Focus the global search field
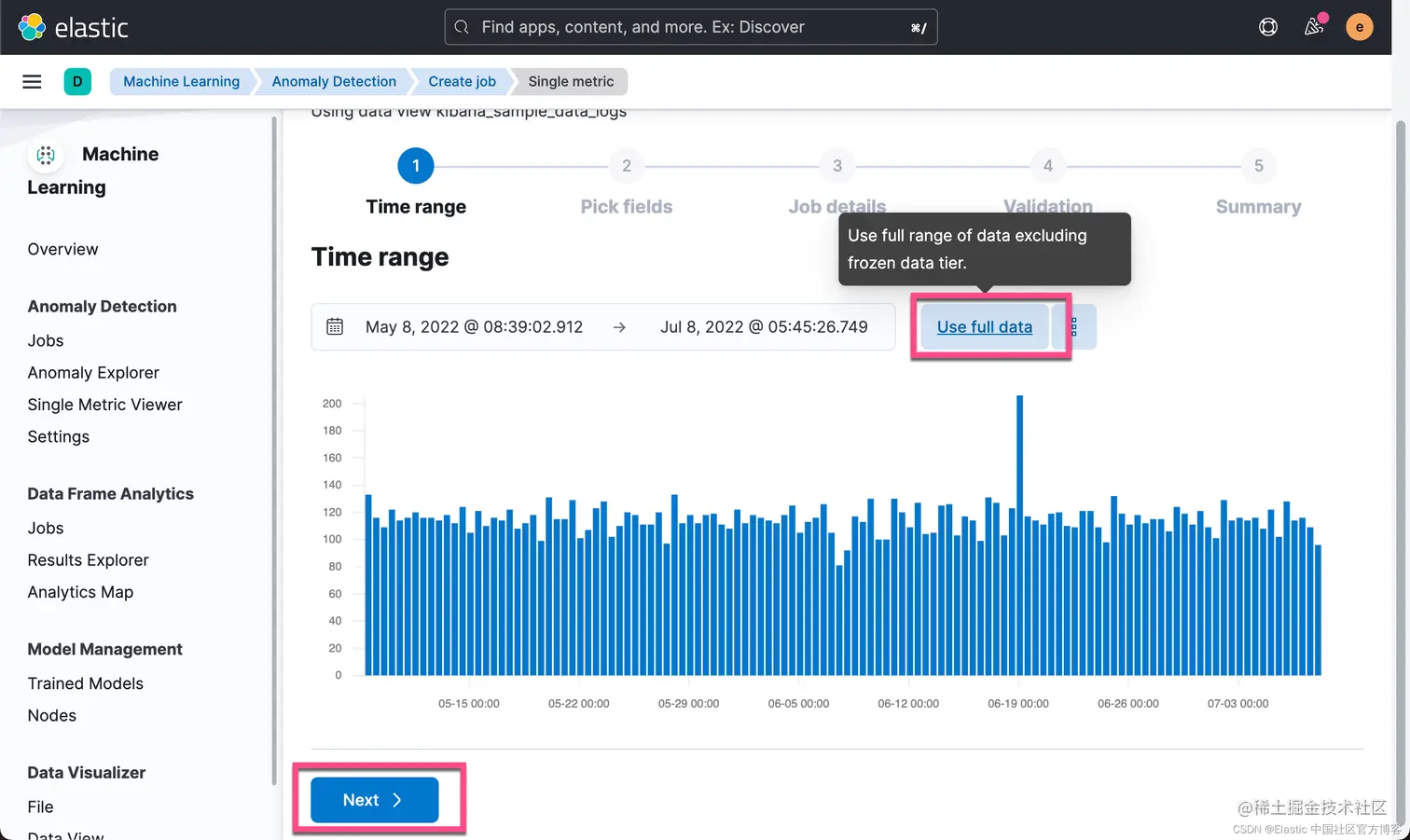This screenshot has height=840, width=1410. (691, 27)
